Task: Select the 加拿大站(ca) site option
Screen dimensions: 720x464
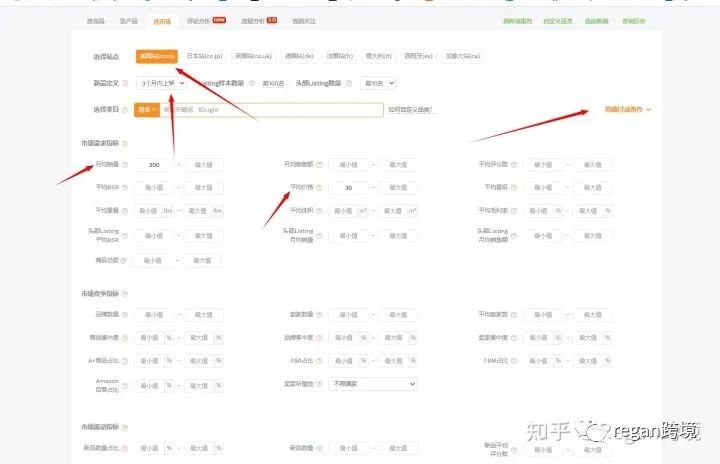Action: point(462,56)
